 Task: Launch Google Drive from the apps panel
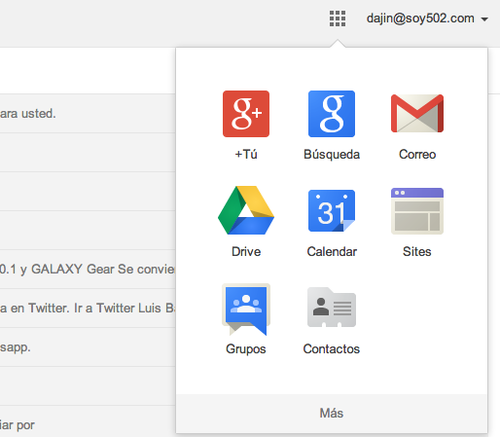click(246, 210)
